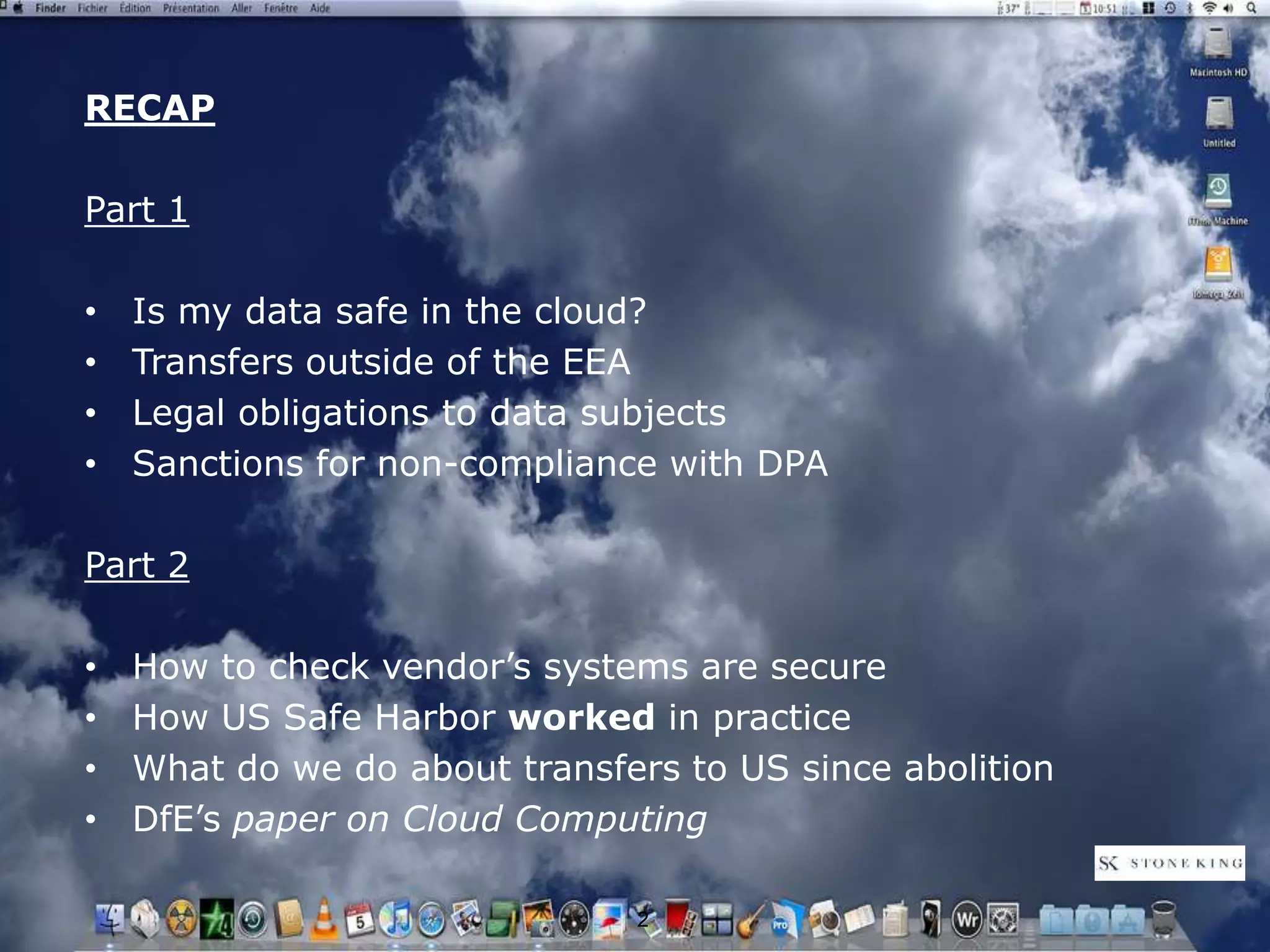This screenshot has width=1270, height=952.
Task: Open the Spaces icon in Dock
Action: coord(717,919)
